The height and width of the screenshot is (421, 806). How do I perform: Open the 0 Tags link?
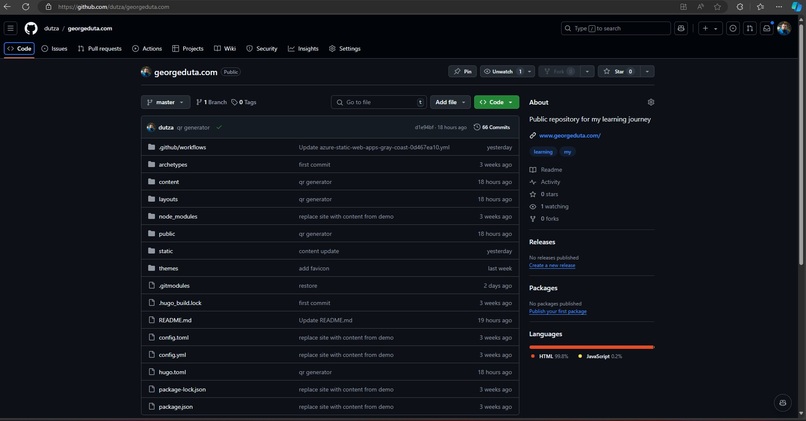(244, 102)
